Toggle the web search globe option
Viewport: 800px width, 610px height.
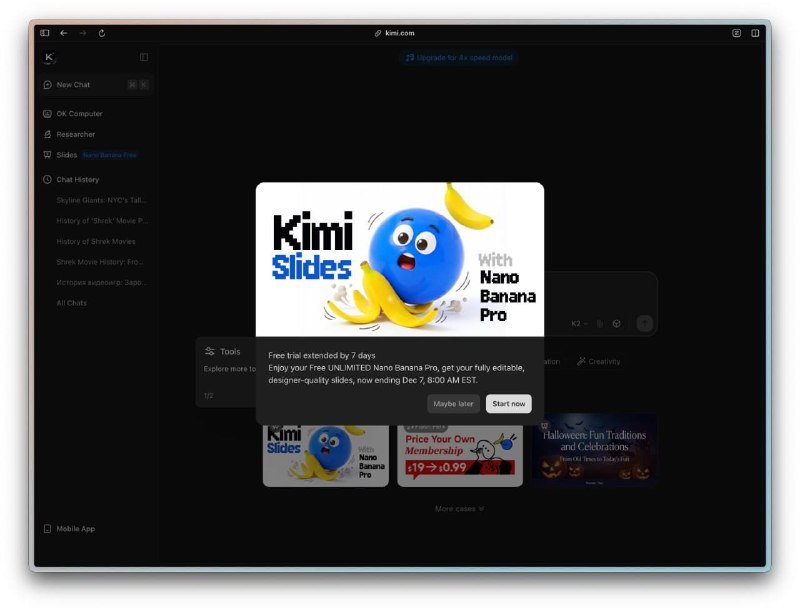pos(617,323)
